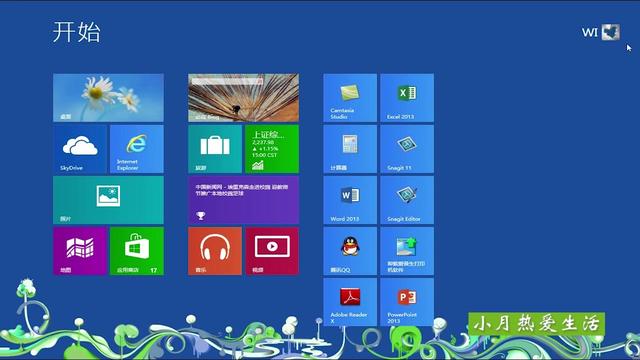Open the WI user account menu
Screen dimensions: 640x360
(600, 32)
